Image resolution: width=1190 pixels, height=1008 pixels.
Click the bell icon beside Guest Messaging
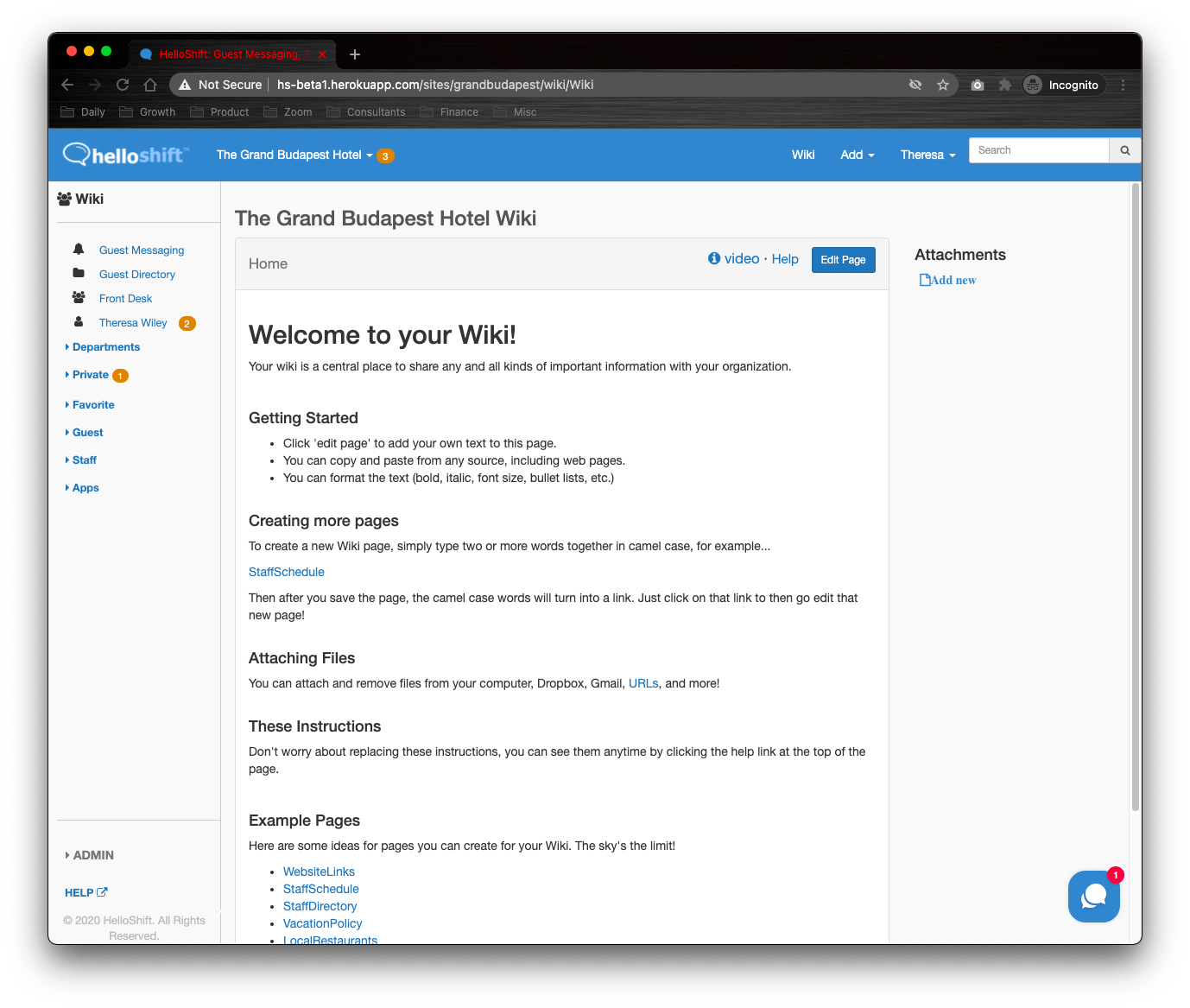(79, 250)
